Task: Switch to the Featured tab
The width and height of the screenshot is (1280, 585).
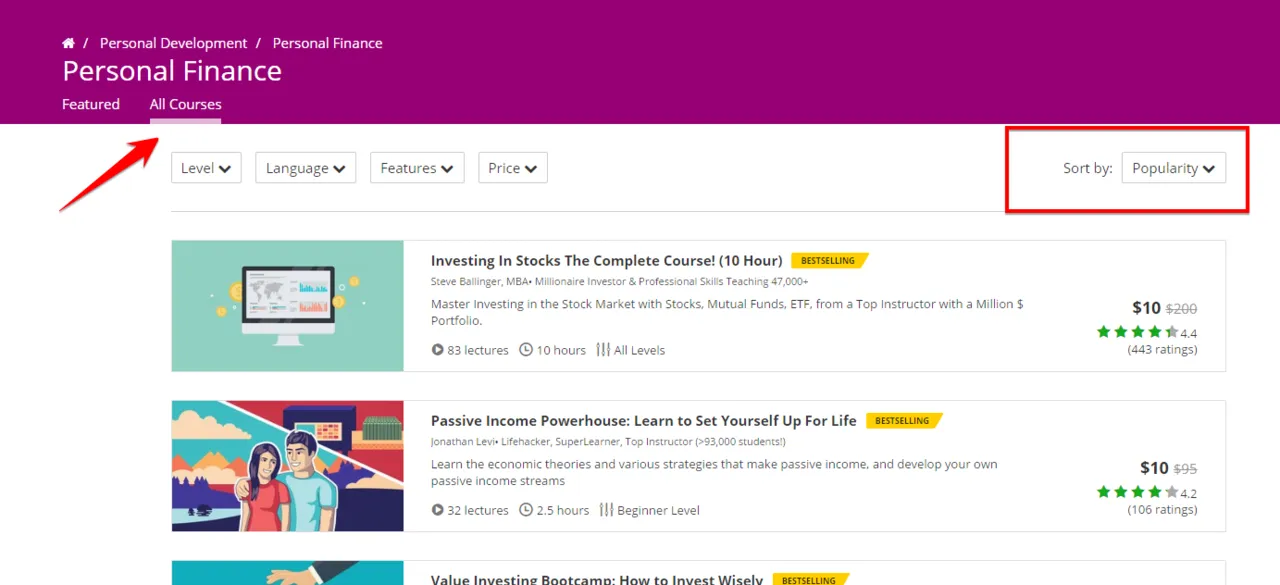Action: click(91, 104)
